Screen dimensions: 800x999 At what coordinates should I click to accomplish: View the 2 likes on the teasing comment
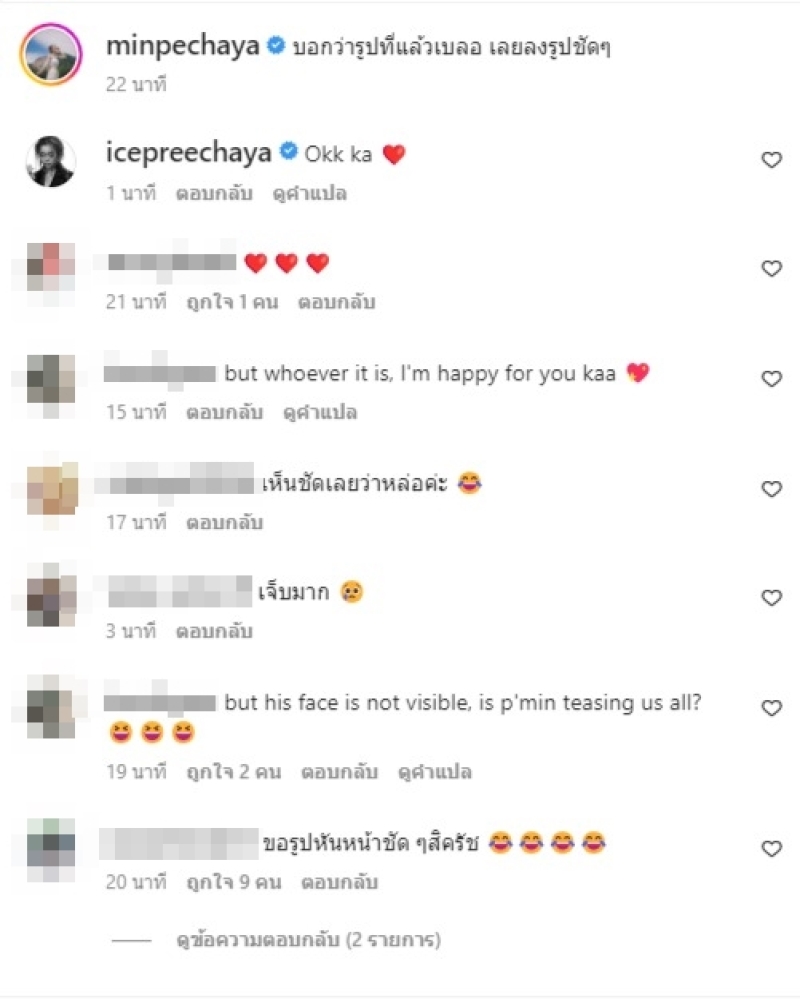click(x=233, y=772)
